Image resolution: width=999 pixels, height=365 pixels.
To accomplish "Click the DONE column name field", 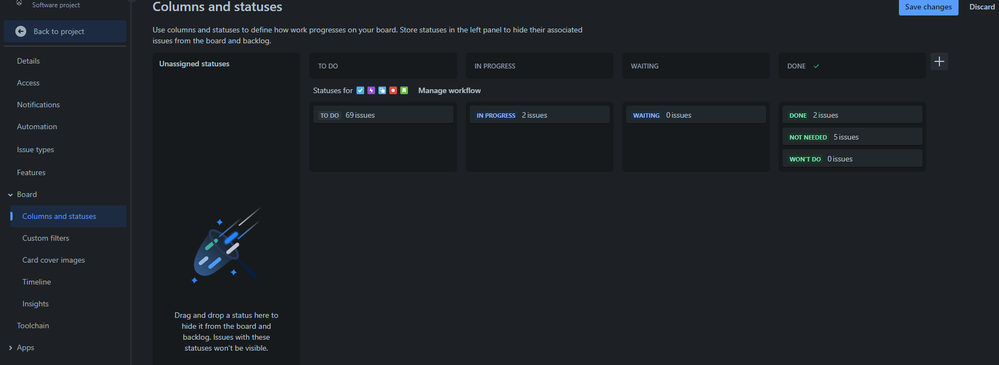I will click(852, 66).
